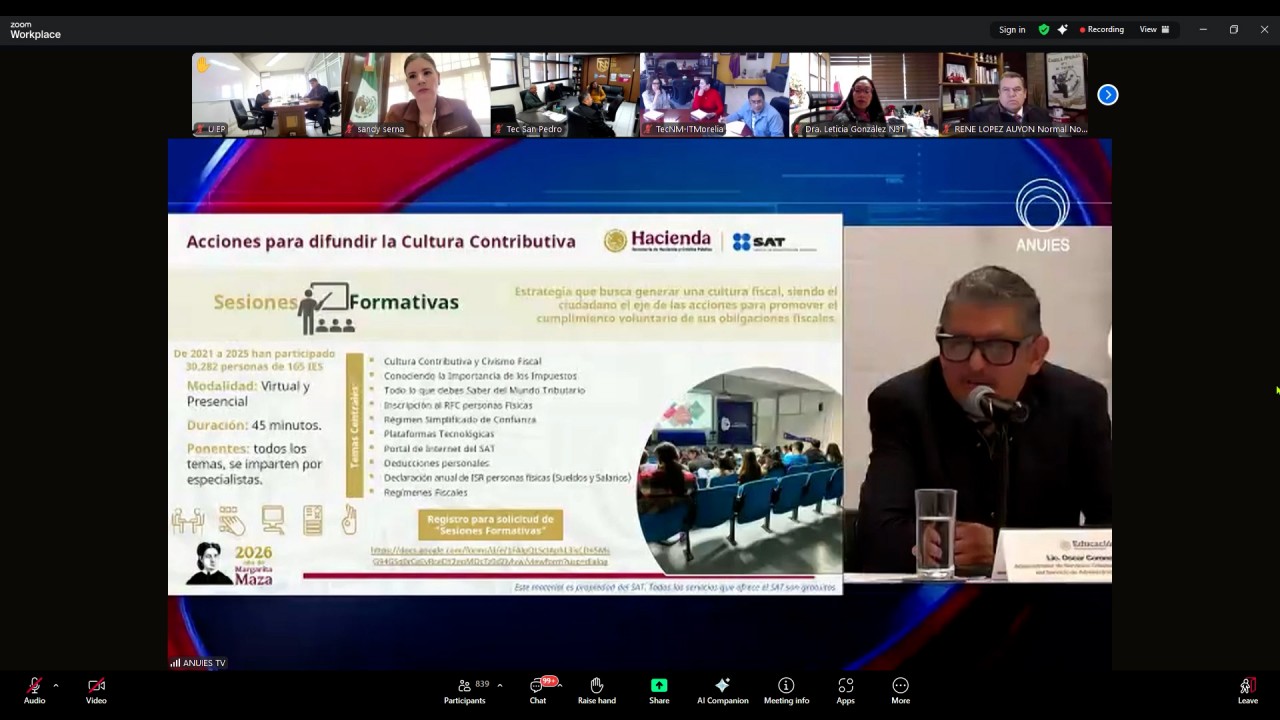This screenshot has width=1280, height=720.
Task: Show Meeting info details
Action: point(786,690)
